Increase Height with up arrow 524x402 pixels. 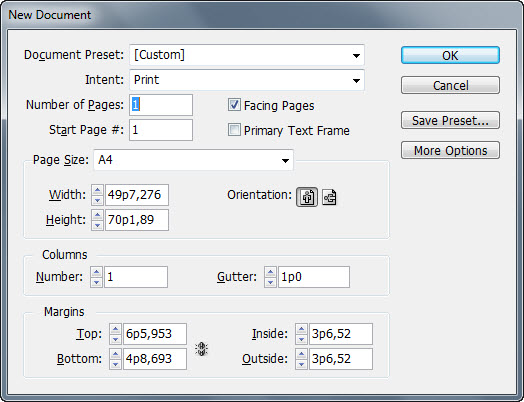click(97, 215)
